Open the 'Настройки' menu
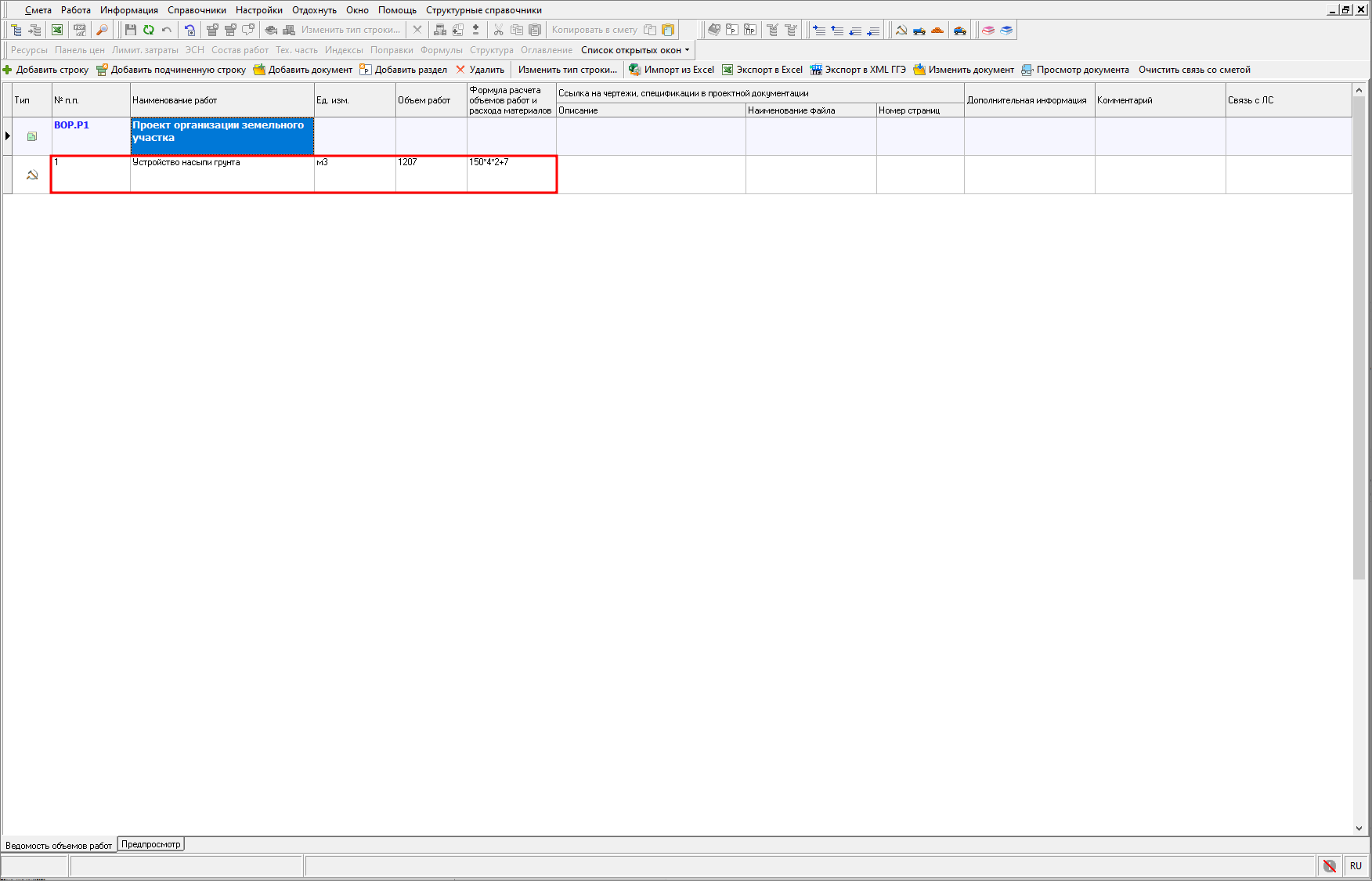Viewport: 1372px width, 881px height. [258, 10]
